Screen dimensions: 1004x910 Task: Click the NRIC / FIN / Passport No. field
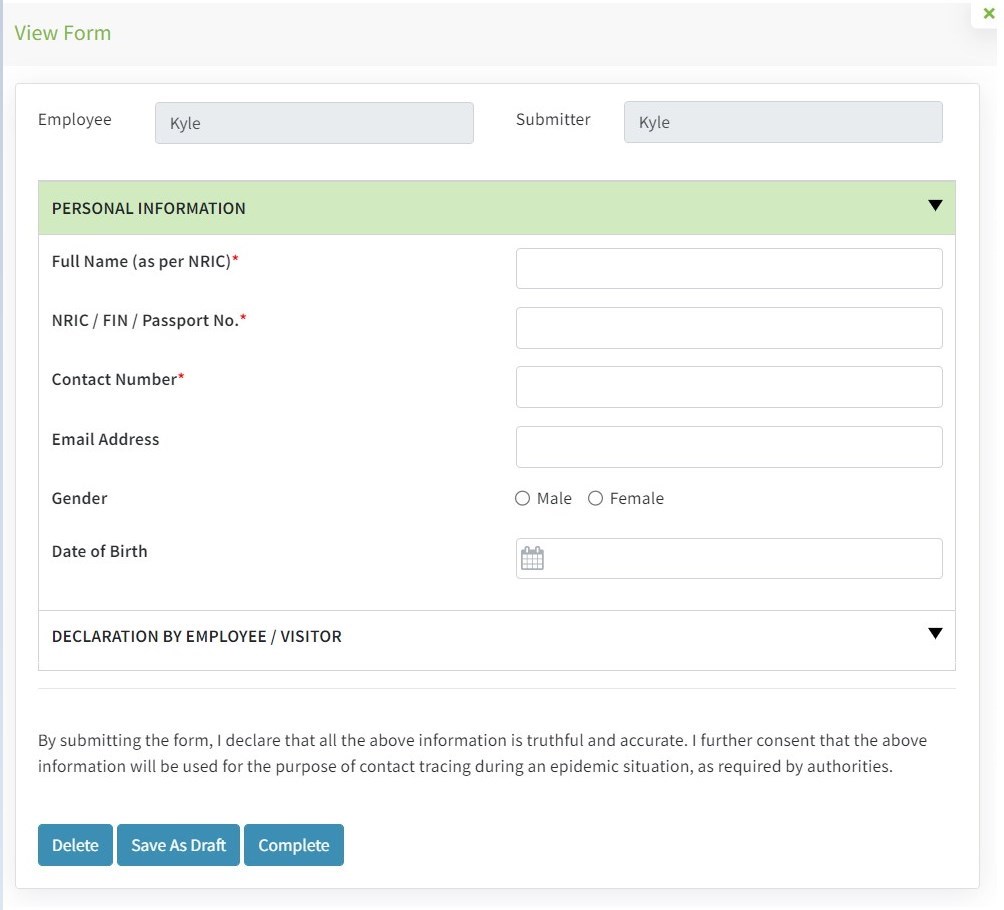729,328
